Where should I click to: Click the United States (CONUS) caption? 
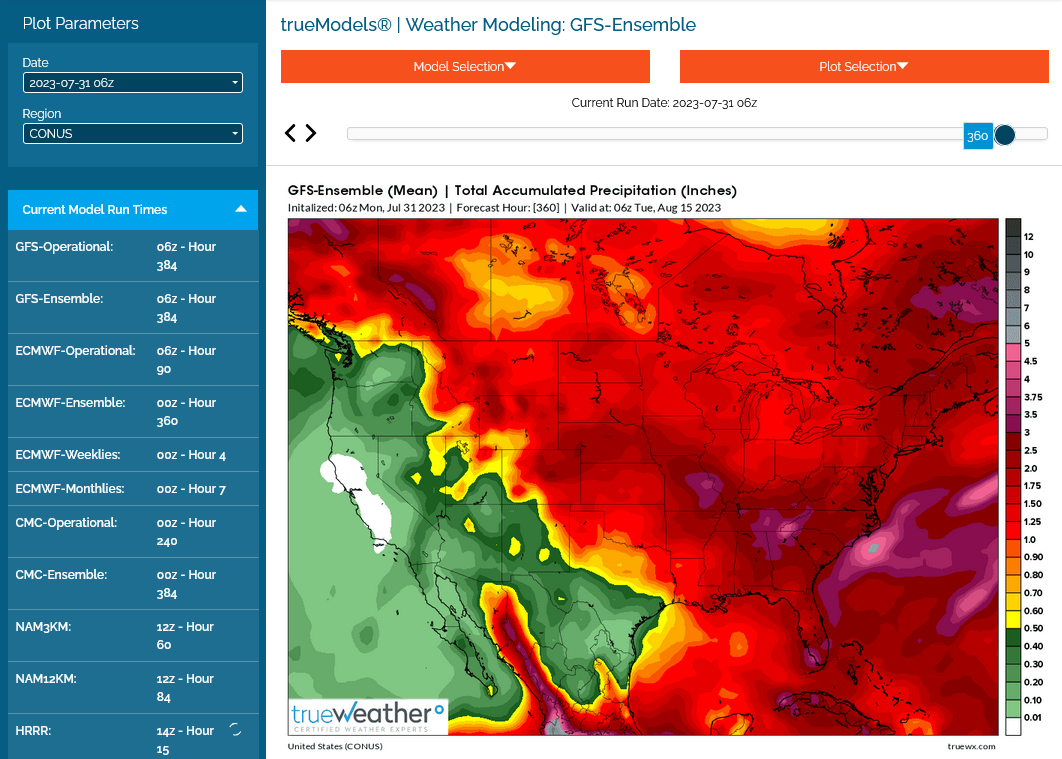pyautogui.click(x=335, y=746)
